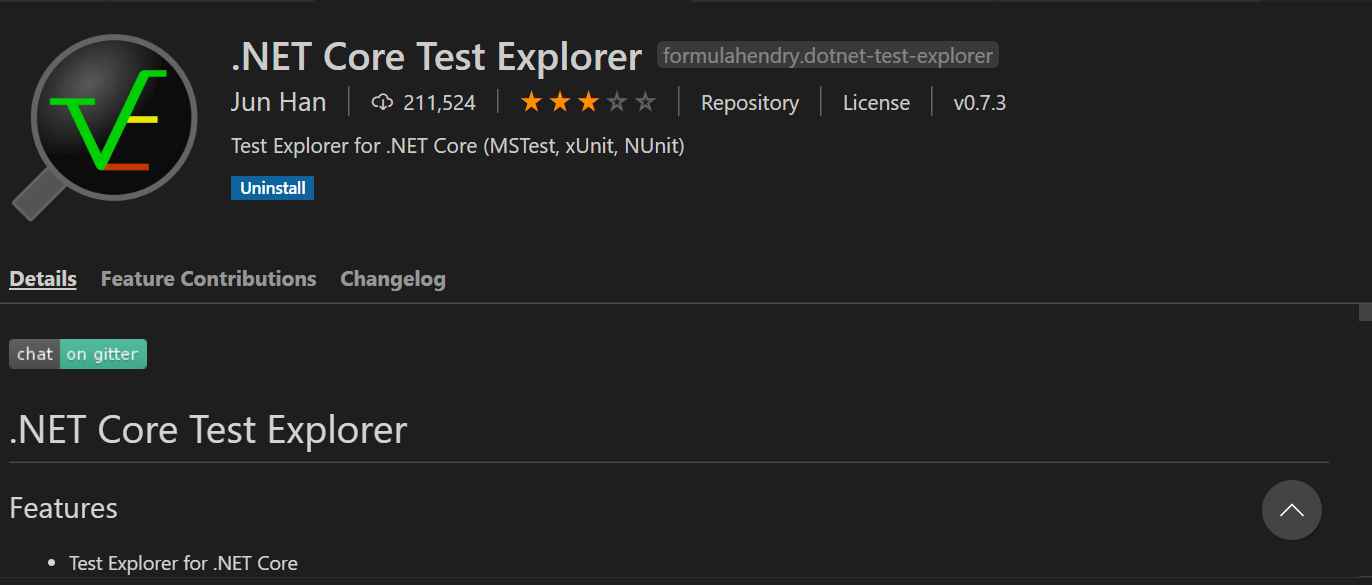Click the author name Jun Han

click(278, 101)
